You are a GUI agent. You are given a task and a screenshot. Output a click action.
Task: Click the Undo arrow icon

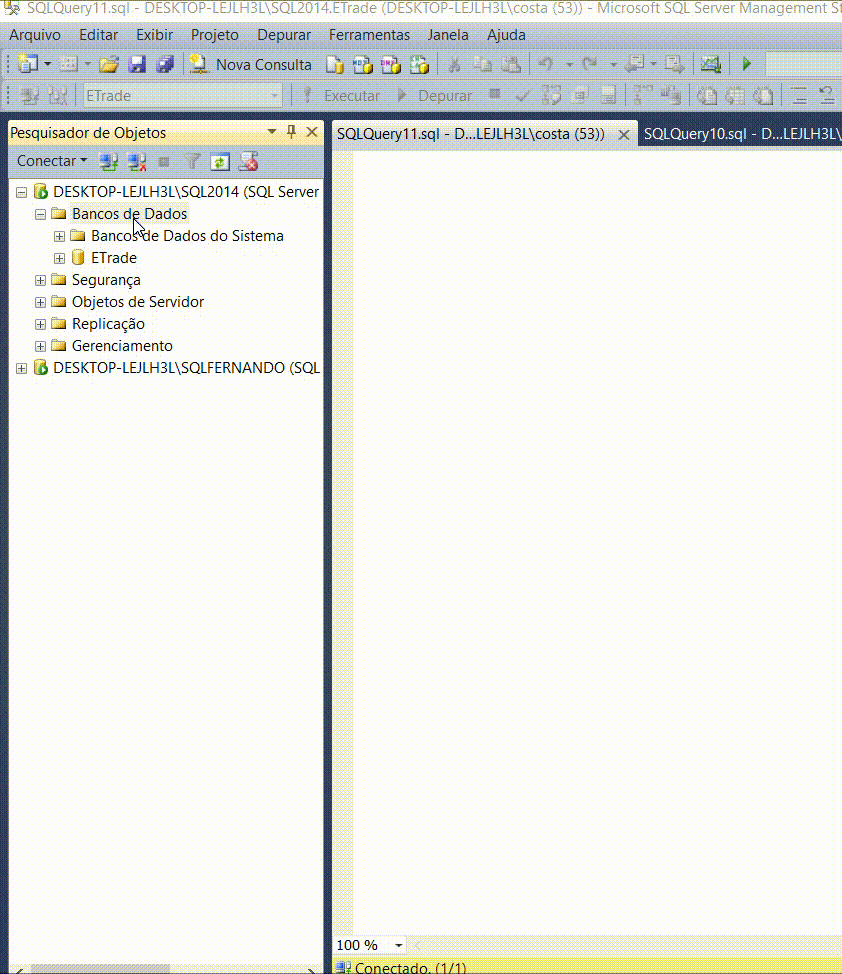pos(546,64)
